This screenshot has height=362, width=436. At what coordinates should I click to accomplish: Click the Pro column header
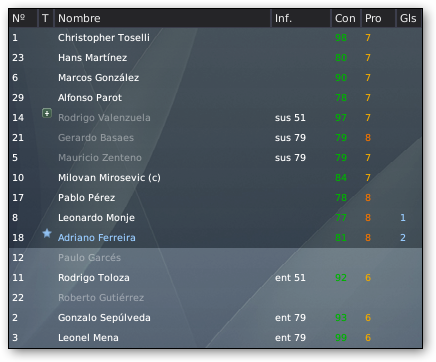(x=378, y=18)
